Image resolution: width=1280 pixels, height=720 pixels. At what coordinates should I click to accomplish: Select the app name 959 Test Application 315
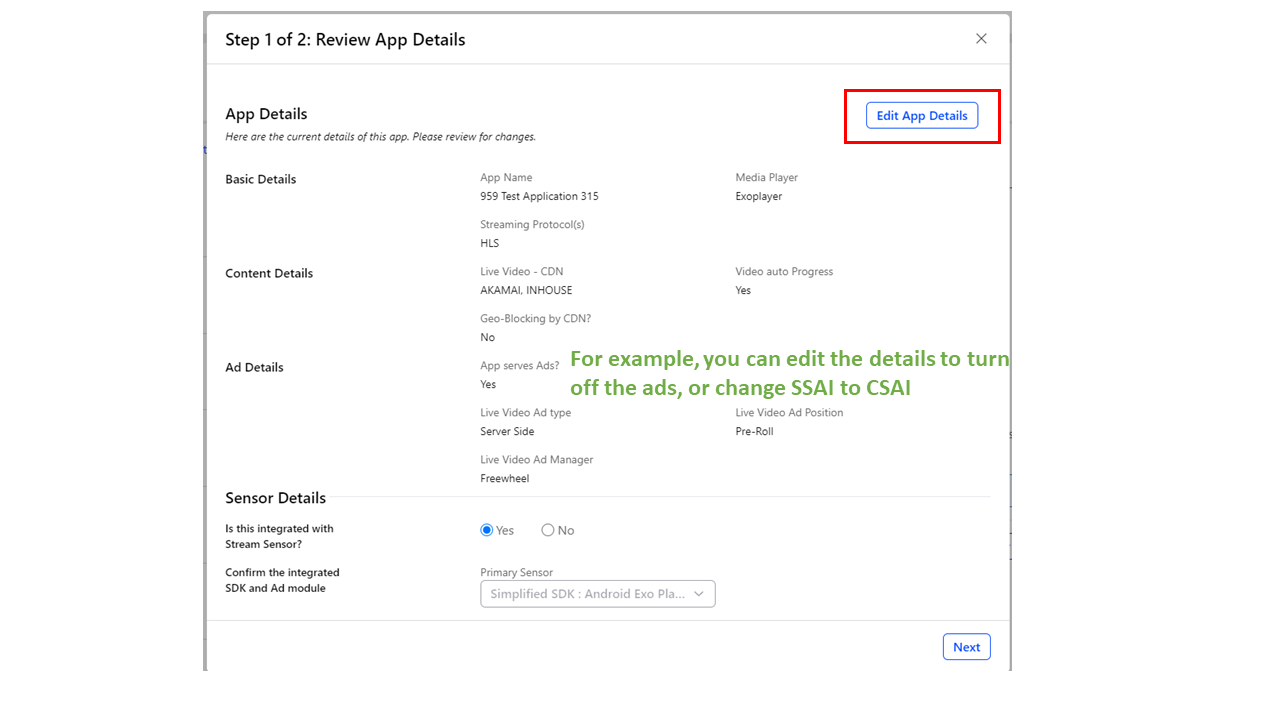click(x=539, y=196)
